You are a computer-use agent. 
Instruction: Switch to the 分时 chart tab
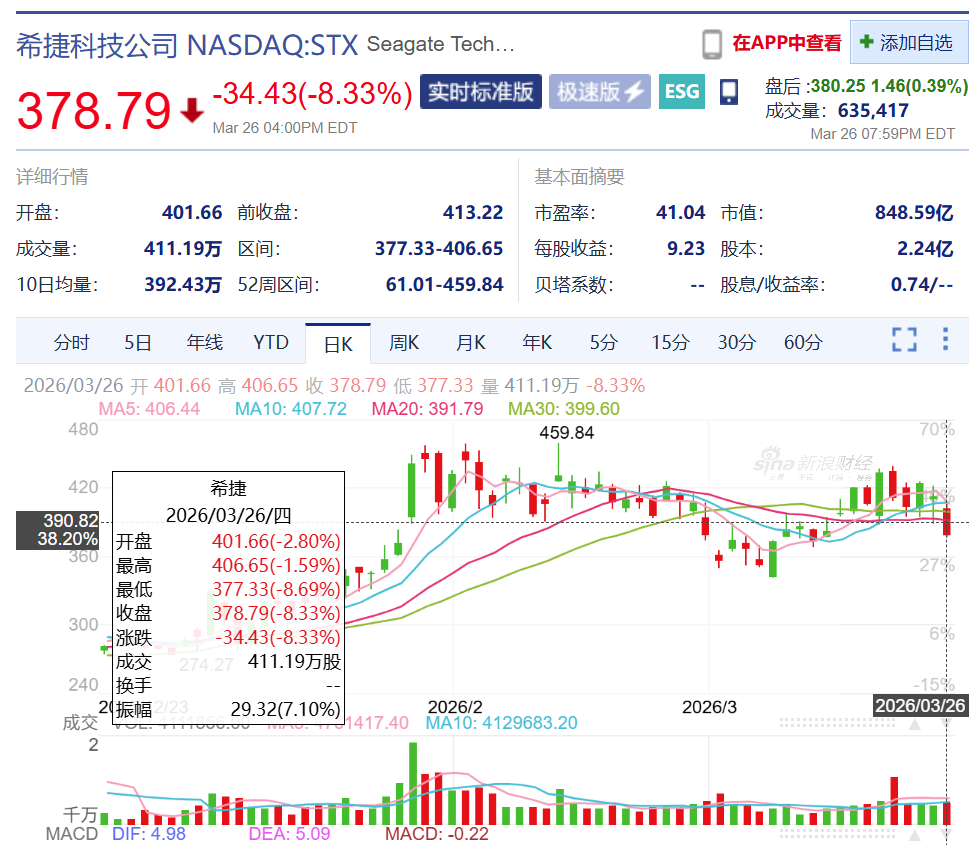click(x=71, y=342)
